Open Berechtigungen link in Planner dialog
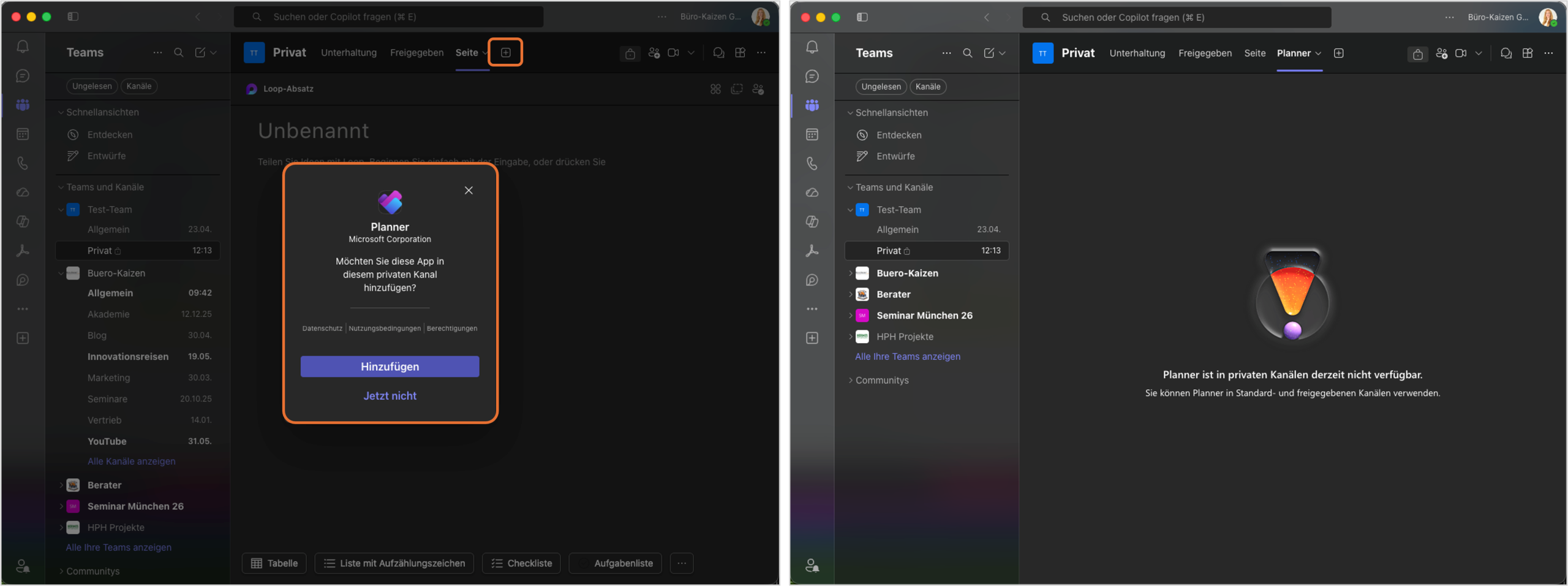The width and height of the screenshot is (1568, 586). [x=452, y=329]
